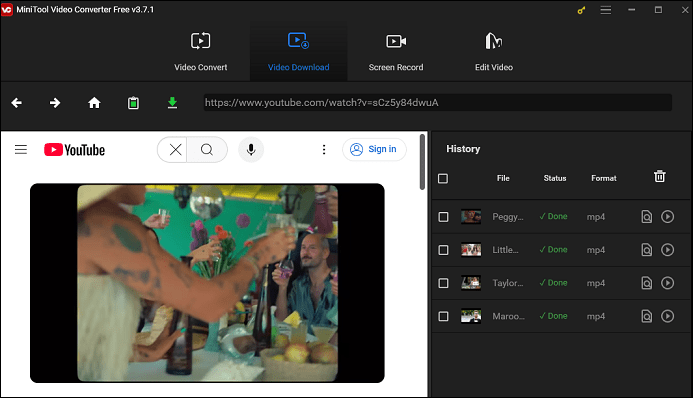The height and width of the screenshot is (398, 693).
Task: Clear the YouTube search with X icon
Action: [175, 150]
